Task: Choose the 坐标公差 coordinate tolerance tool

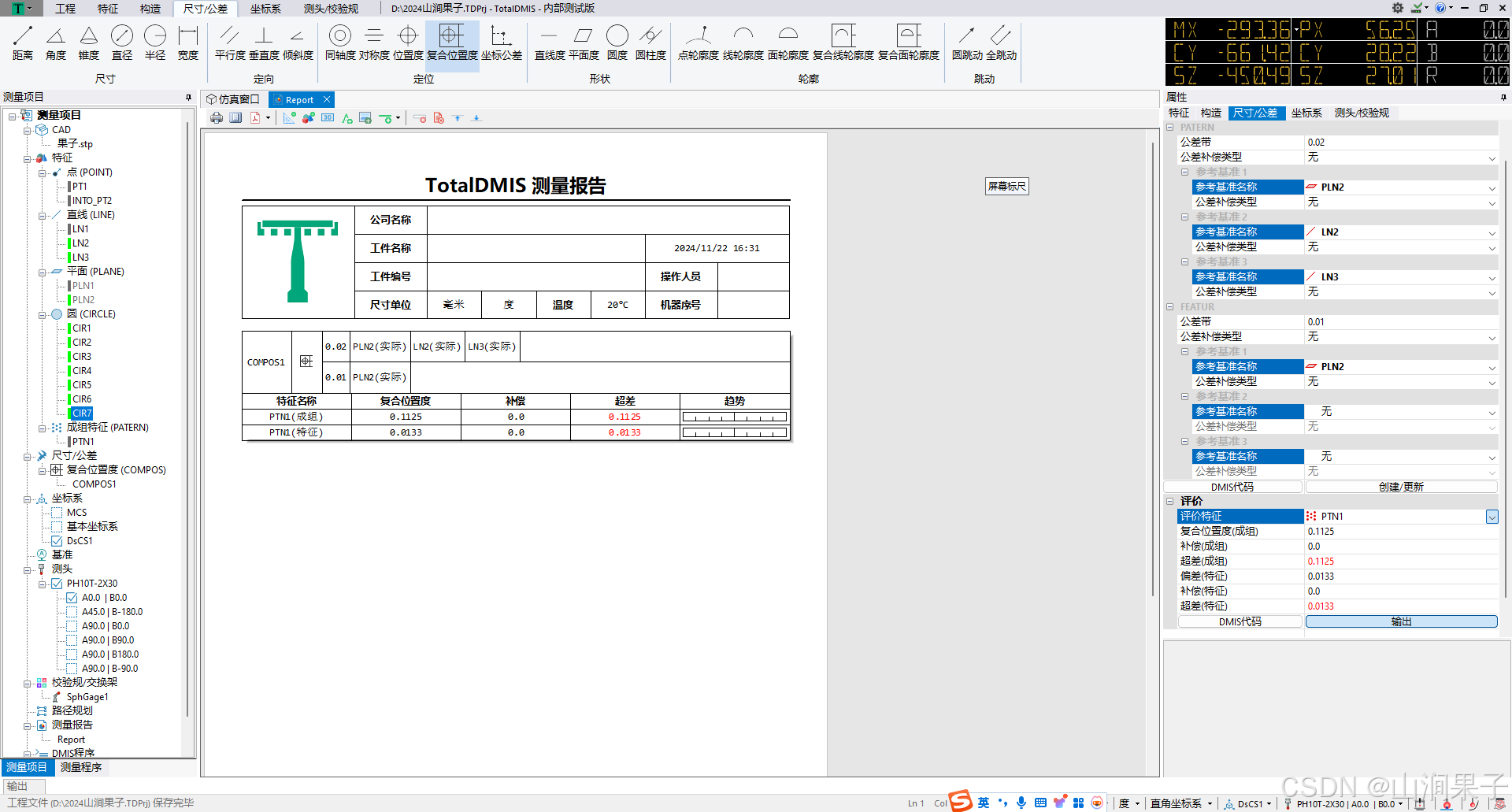Action: [502, 43]
